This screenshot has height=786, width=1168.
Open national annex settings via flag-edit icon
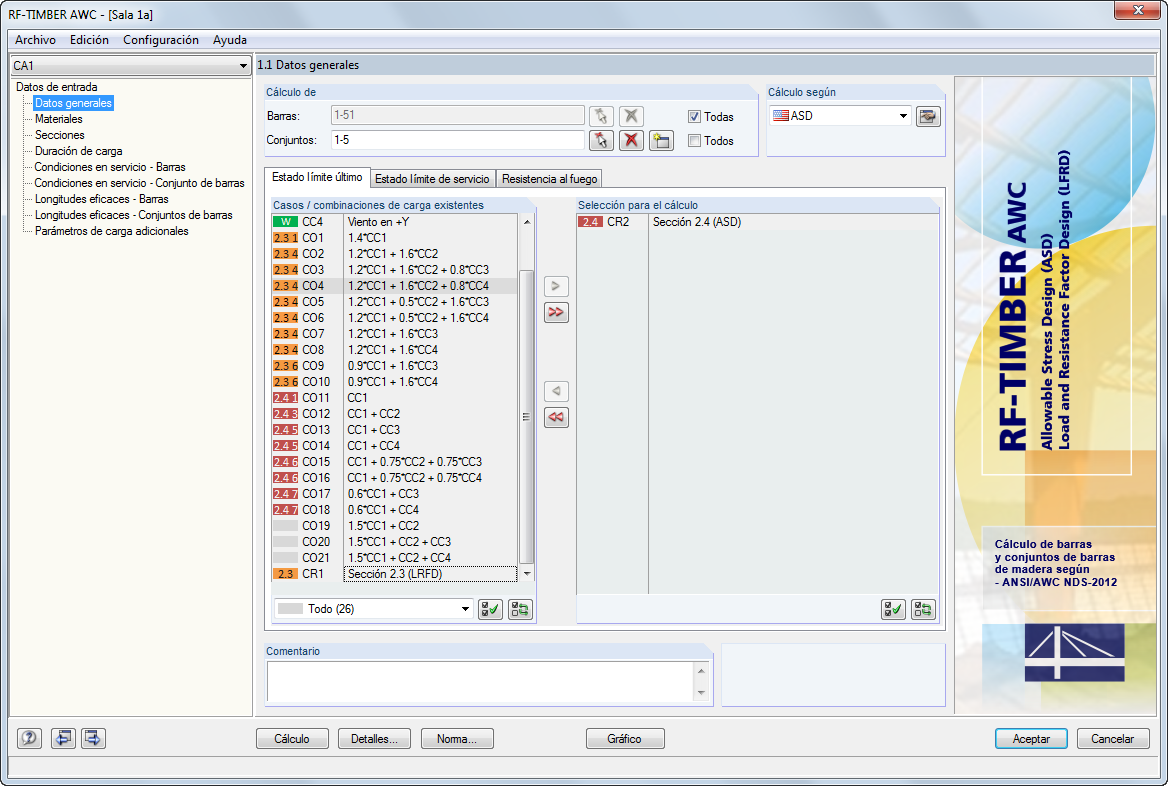tap(928, 116)
